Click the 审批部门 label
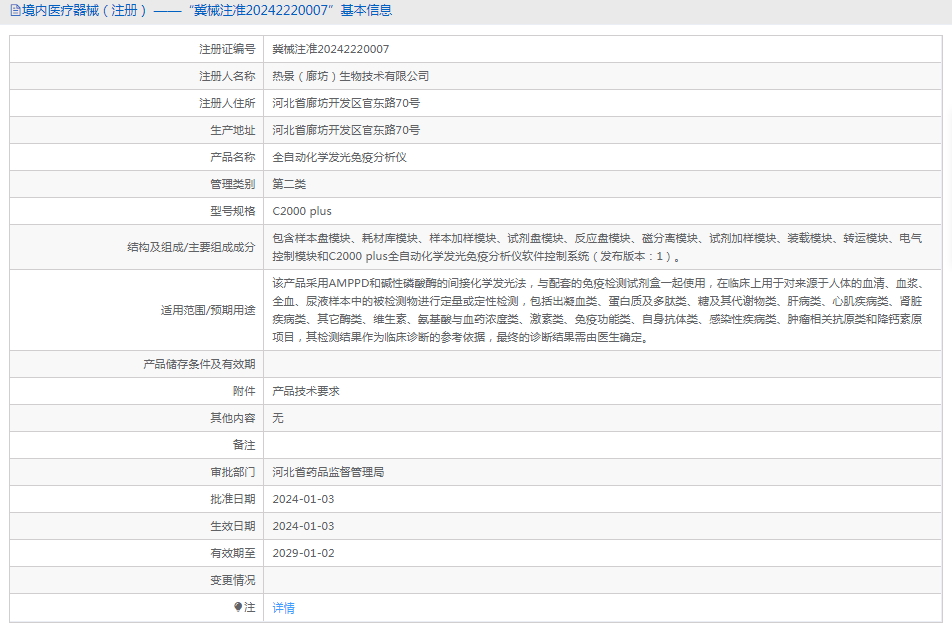The image size is (952, 630). 233,472
